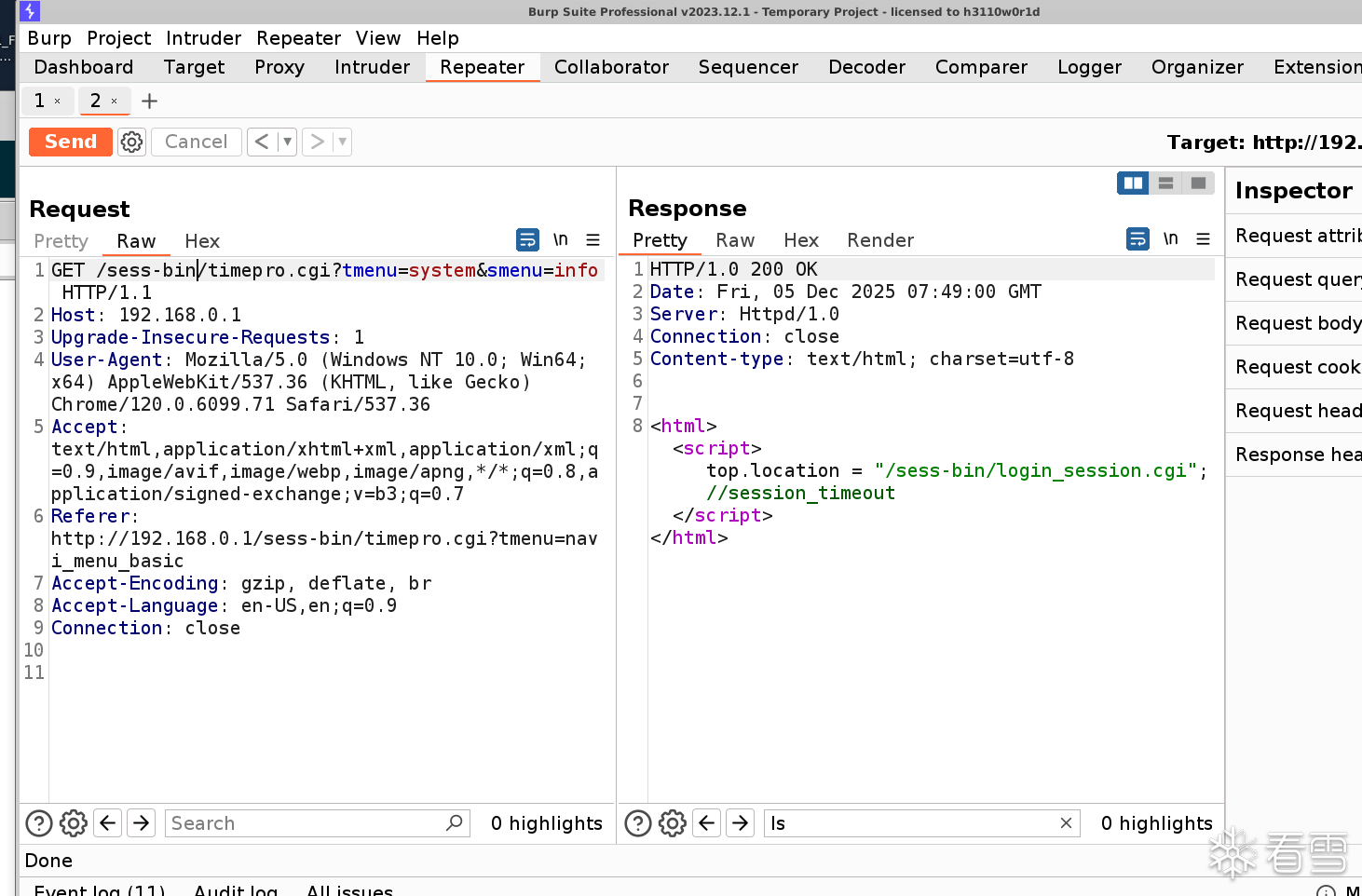Expand Request attributes section in Inspector

(x=1294, y=236)
